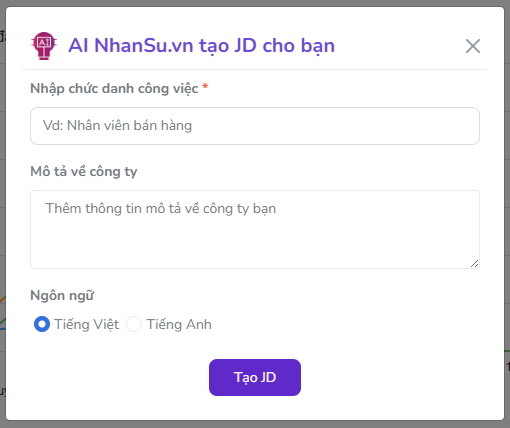Click the Mô tả về công ty label
This screenshot has height=428, width=510.
pos(84,172)
